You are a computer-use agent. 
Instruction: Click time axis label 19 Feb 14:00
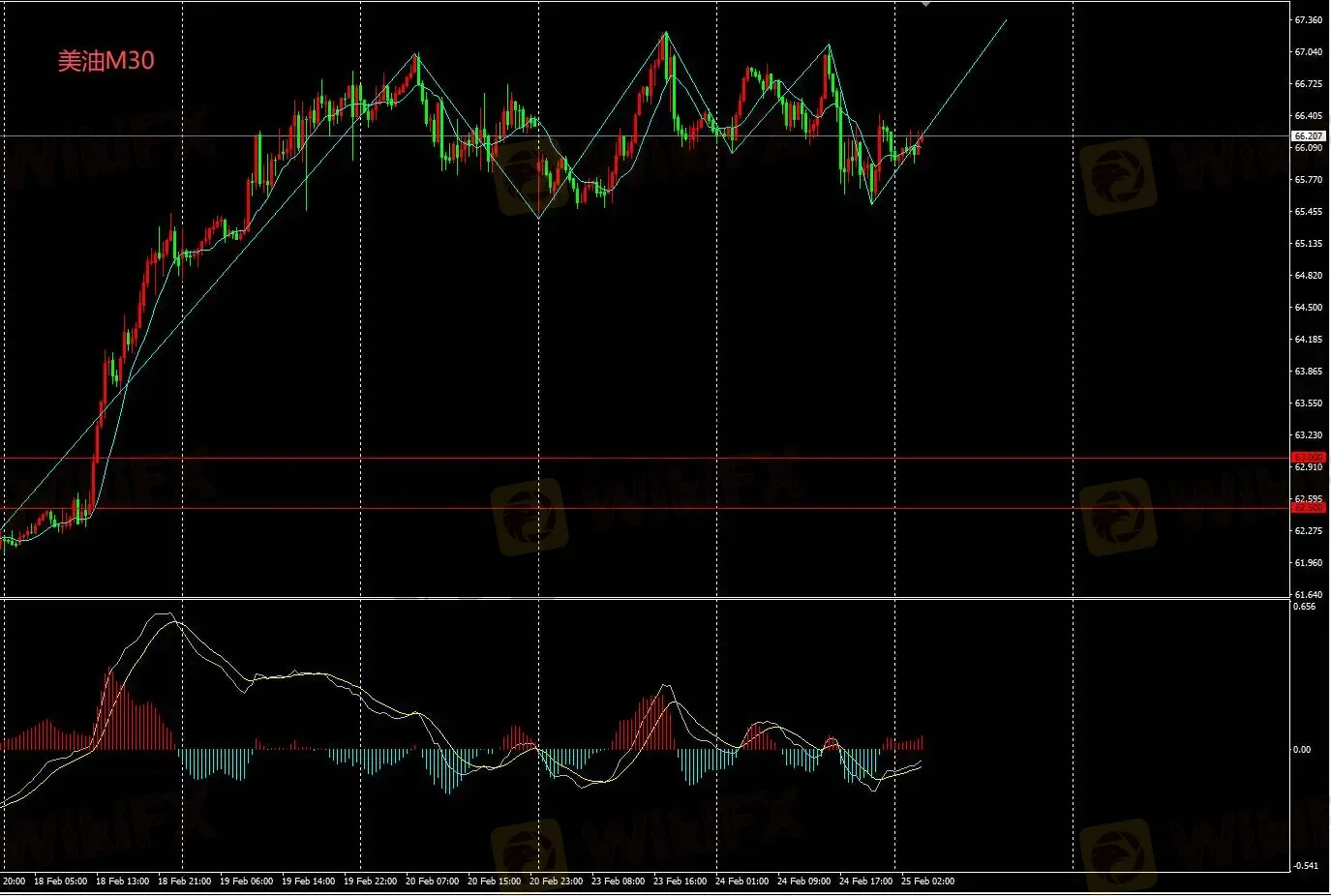pyautogui.click(x=308, y=881)
